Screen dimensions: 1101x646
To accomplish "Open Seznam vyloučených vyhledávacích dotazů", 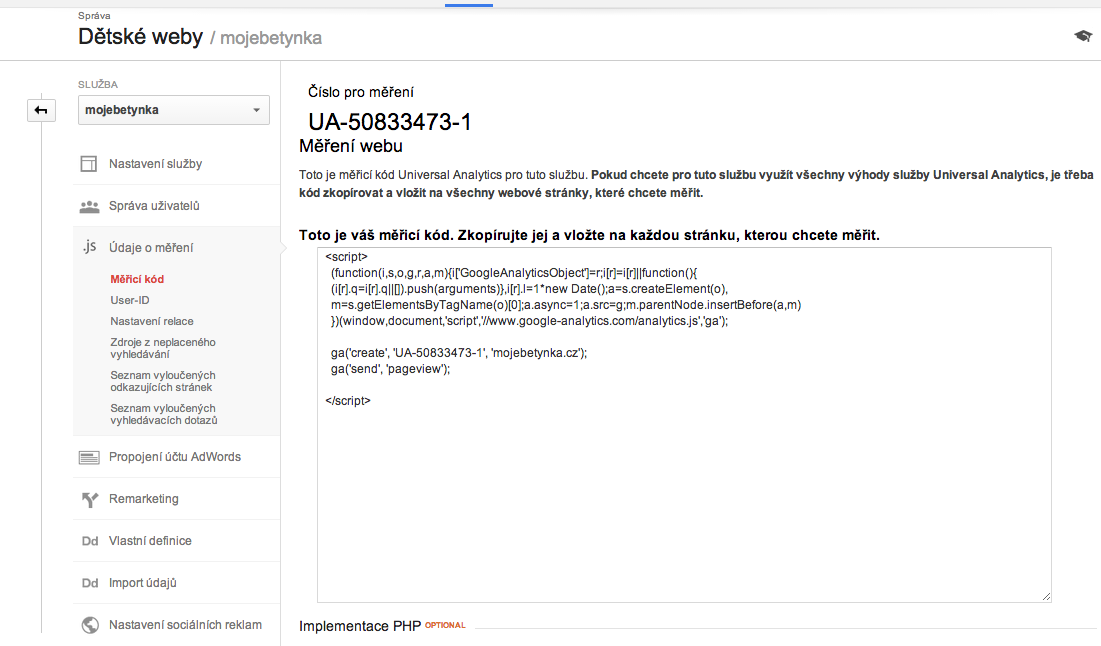I will [162, 414].
